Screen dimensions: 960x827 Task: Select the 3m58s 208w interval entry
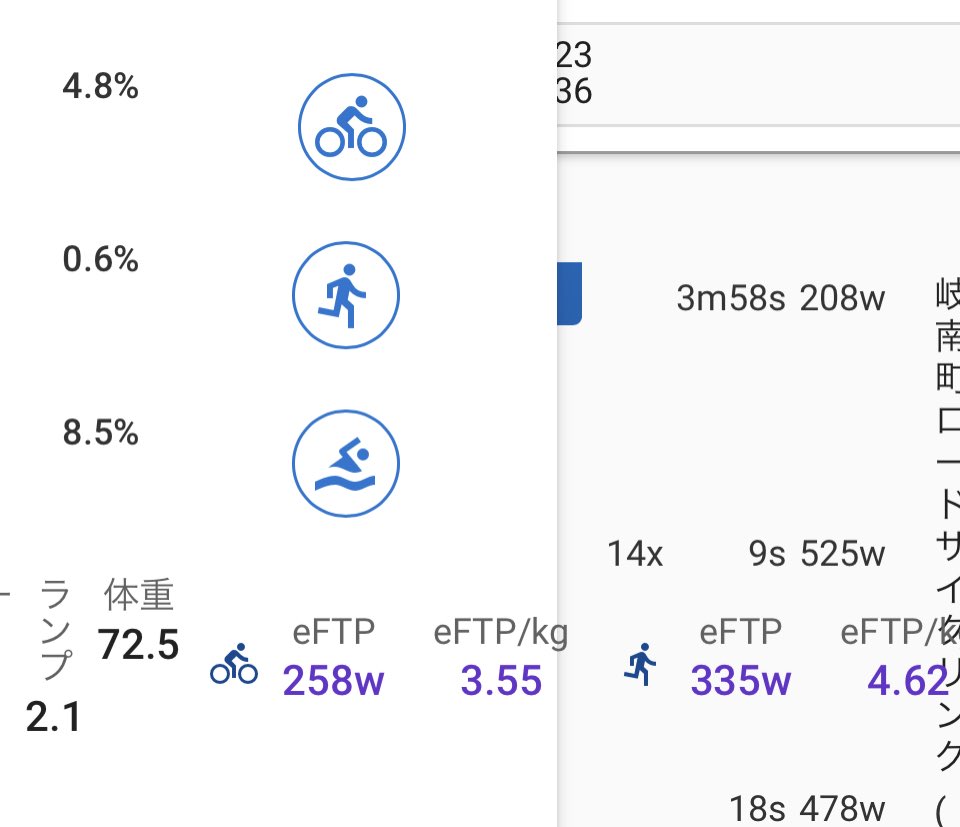[781, 298]
